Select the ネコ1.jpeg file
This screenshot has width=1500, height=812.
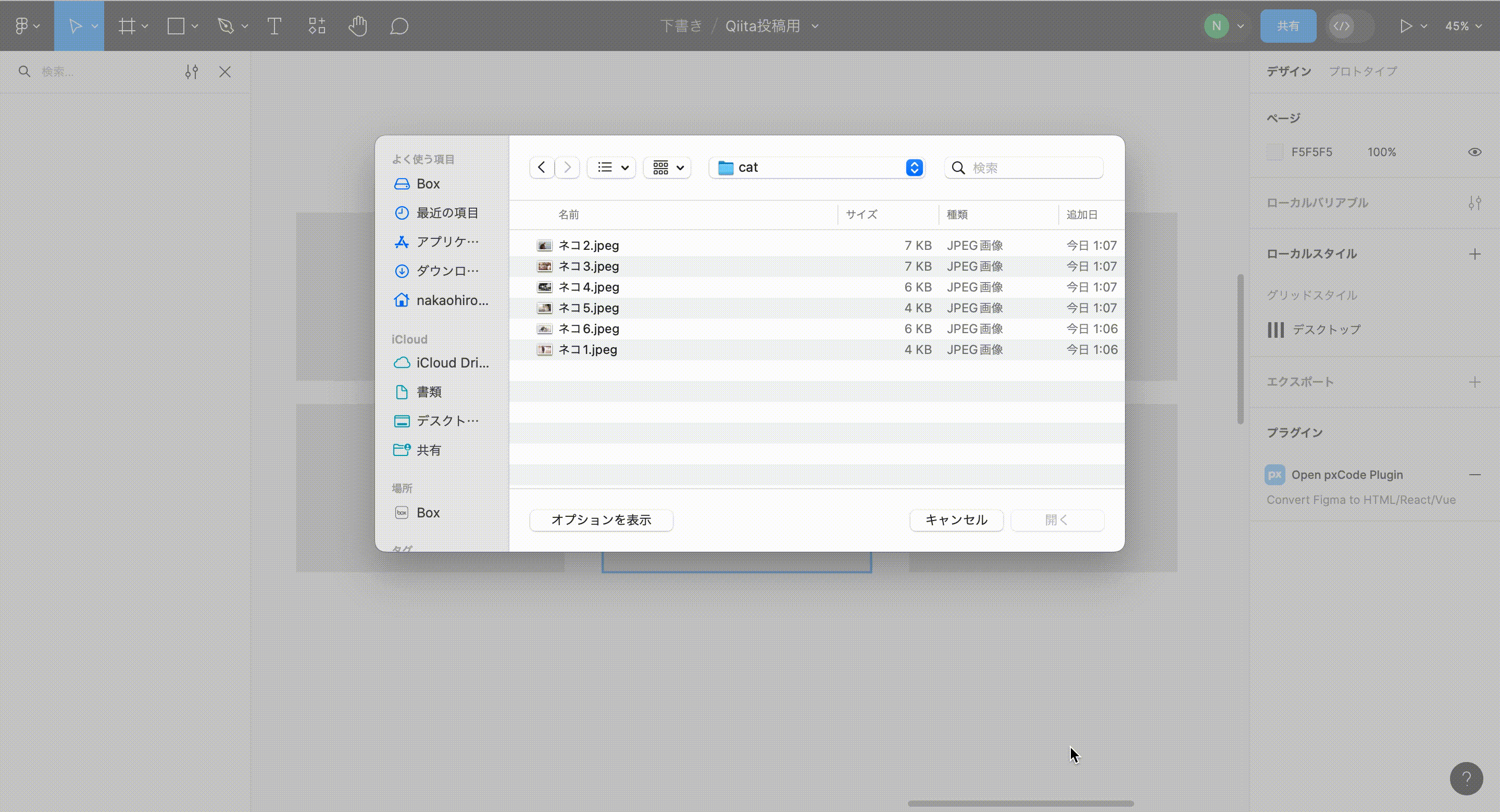(x=587, y=349)
